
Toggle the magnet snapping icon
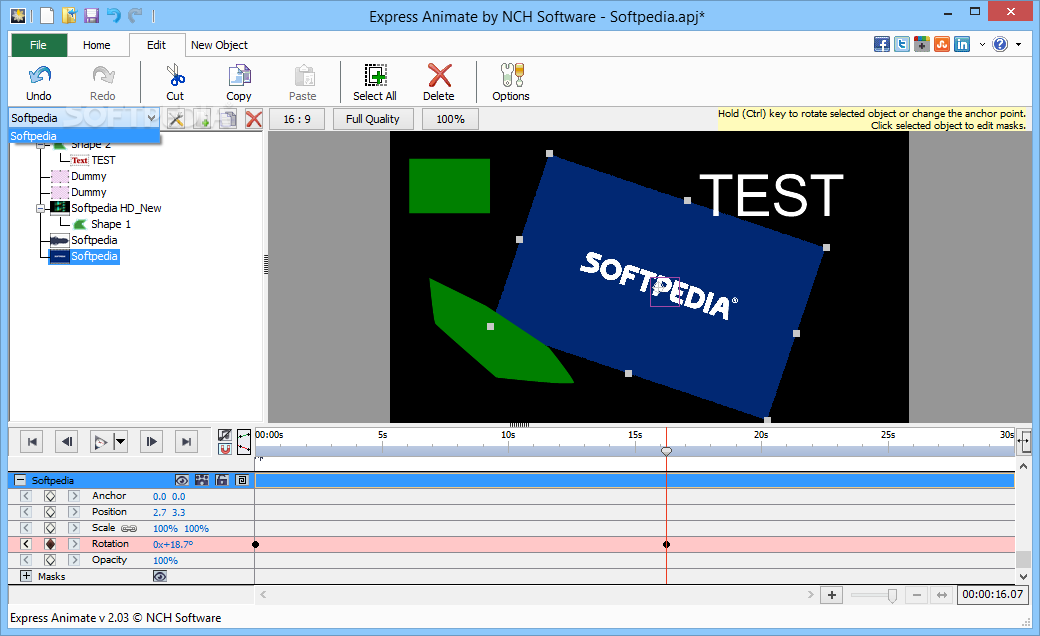[x=225, y=449]
